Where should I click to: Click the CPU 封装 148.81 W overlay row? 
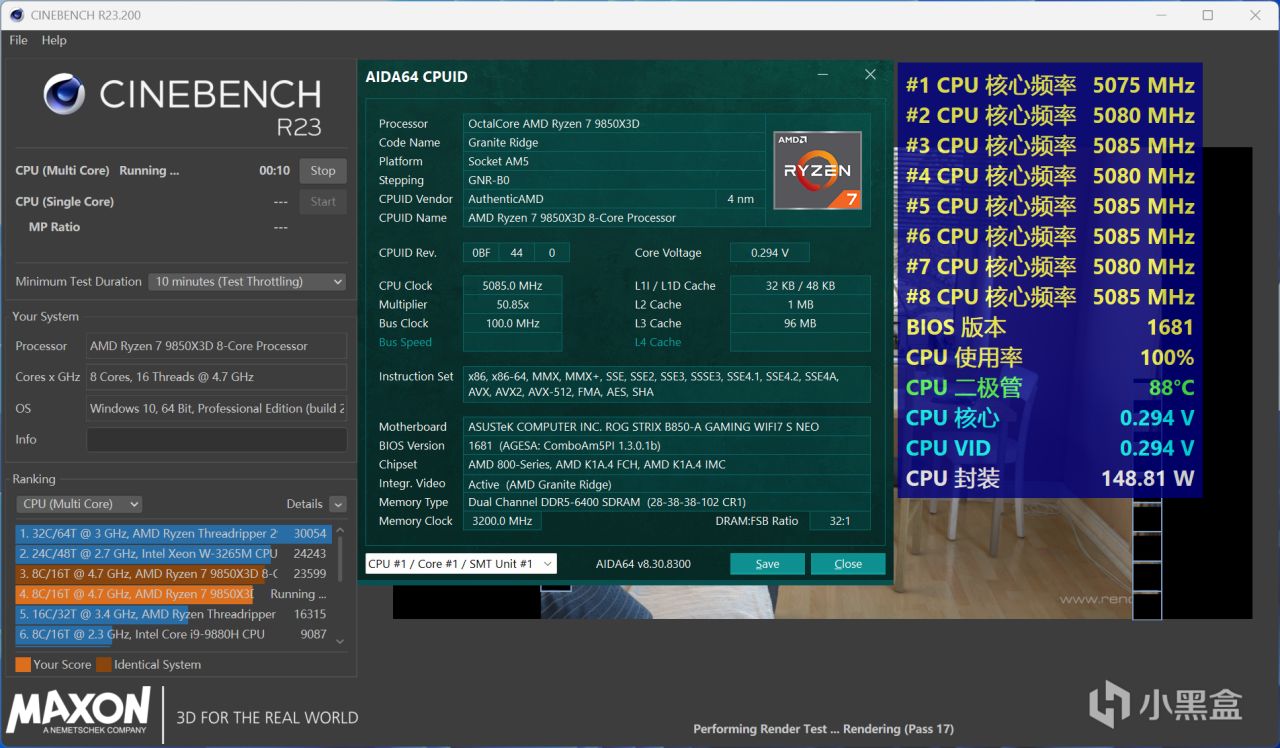point(1050,479)
